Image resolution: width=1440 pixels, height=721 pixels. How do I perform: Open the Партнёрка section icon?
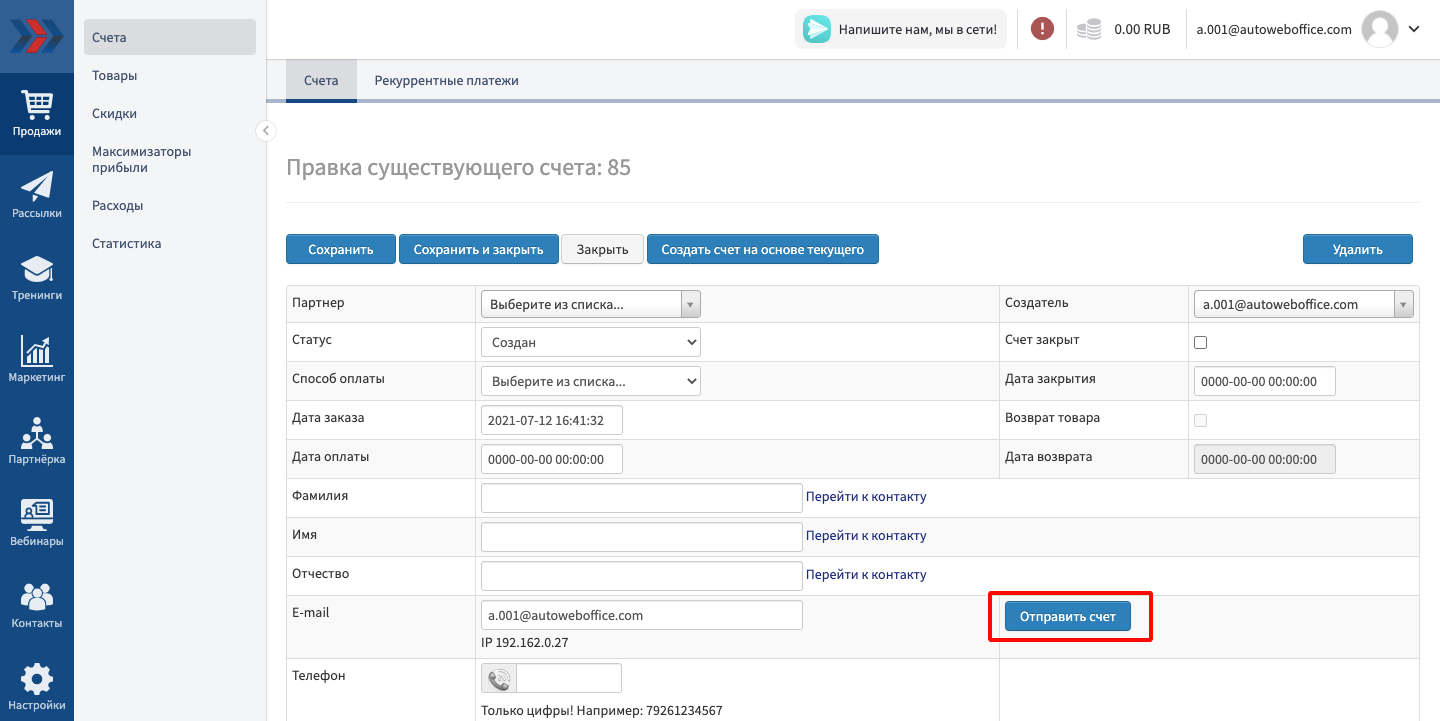pyautogui.click(x=37, y=441)
